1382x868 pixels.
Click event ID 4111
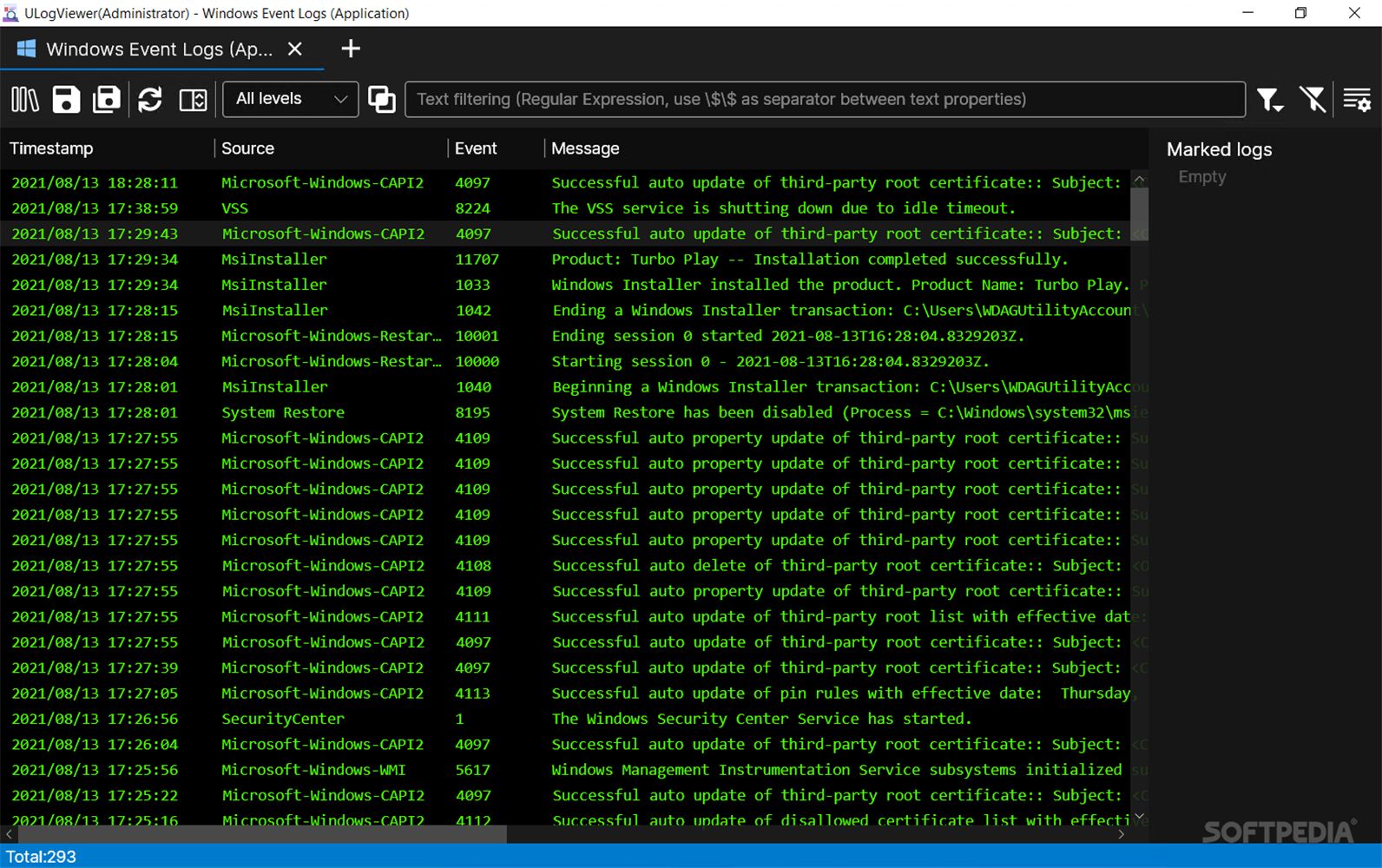coord(472,617)
